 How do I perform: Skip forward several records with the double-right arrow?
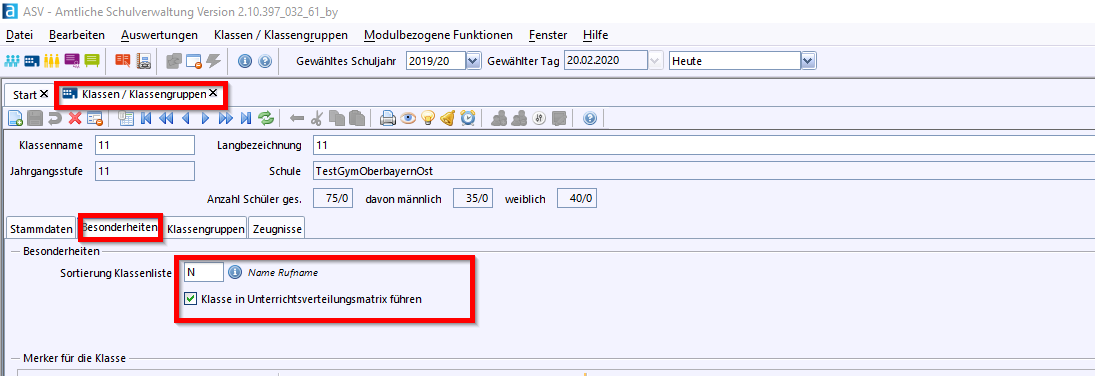tap(226, 119)
